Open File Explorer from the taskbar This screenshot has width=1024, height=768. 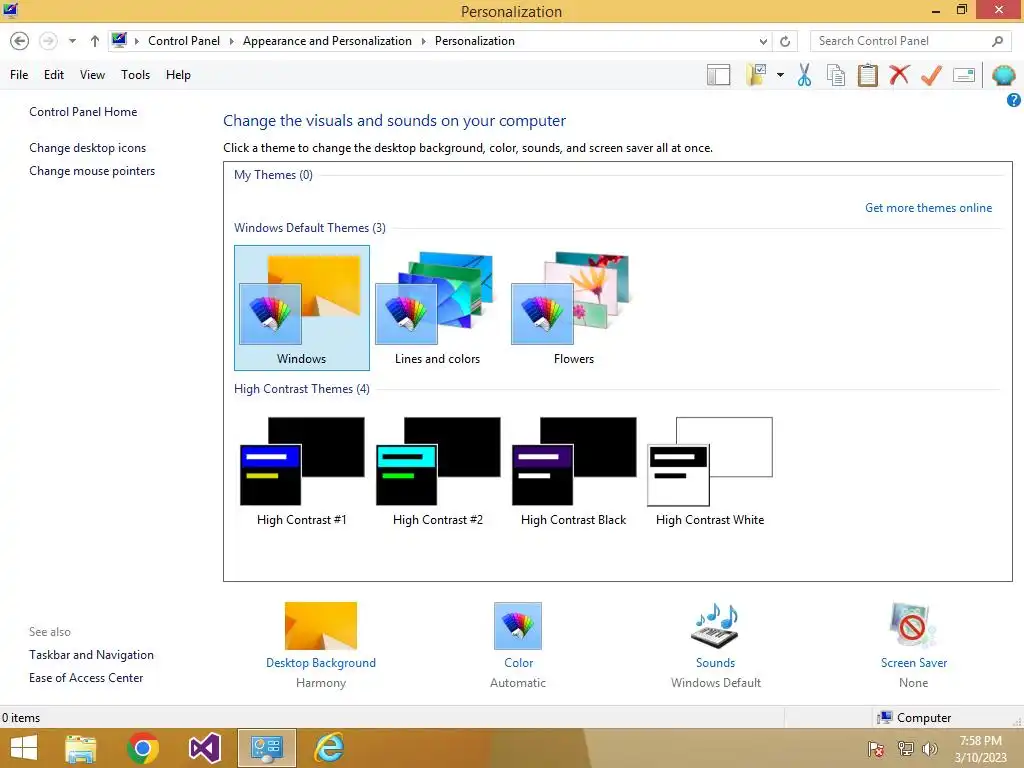(x=81, y=748)
